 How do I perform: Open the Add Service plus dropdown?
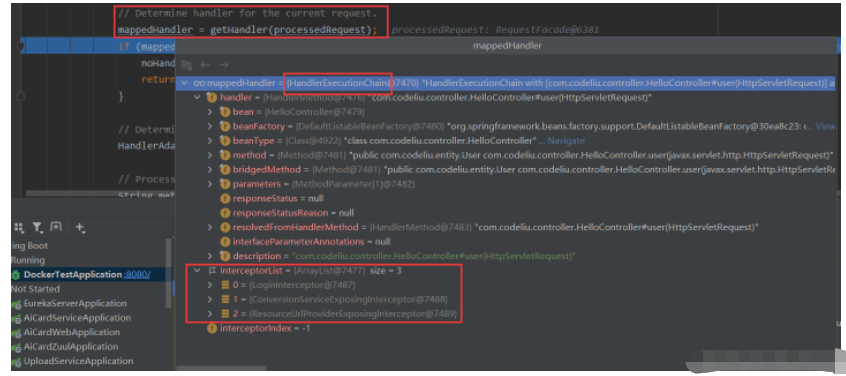click(x=80, y=228)
